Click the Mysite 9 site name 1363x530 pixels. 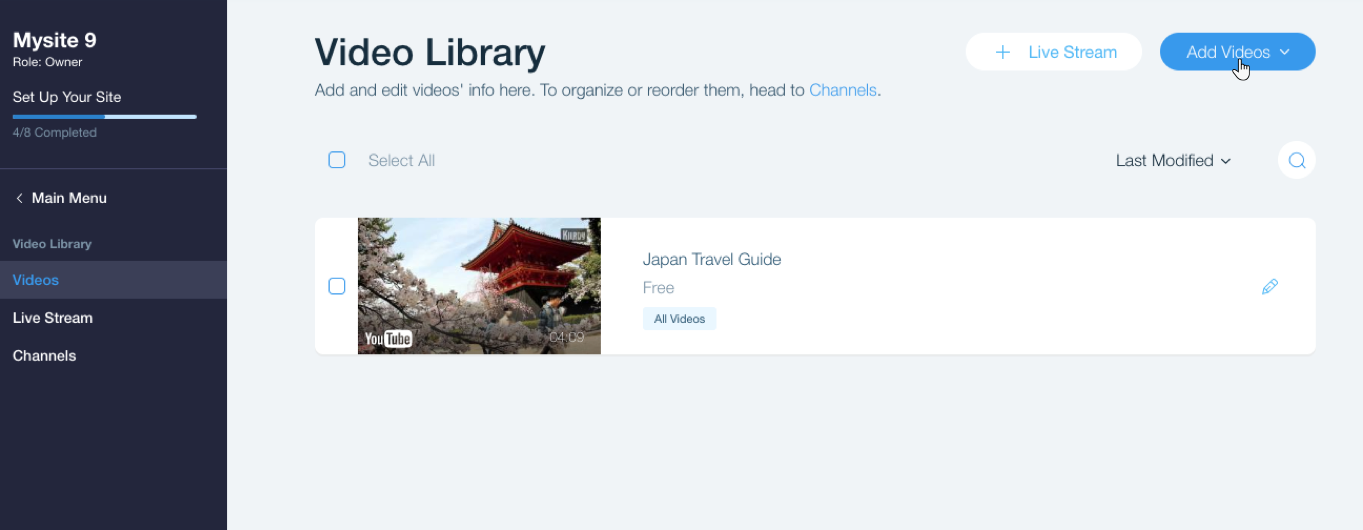(x=55, y=41)
